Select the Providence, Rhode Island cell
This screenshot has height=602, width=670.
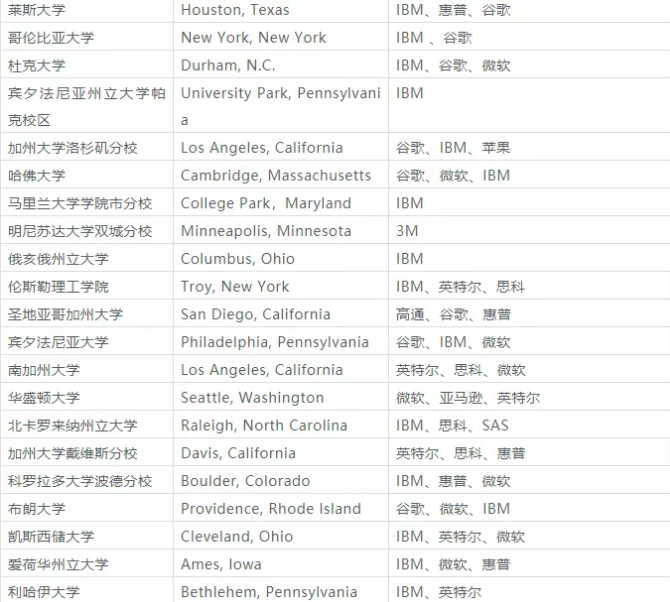click(x=270, y=509)
